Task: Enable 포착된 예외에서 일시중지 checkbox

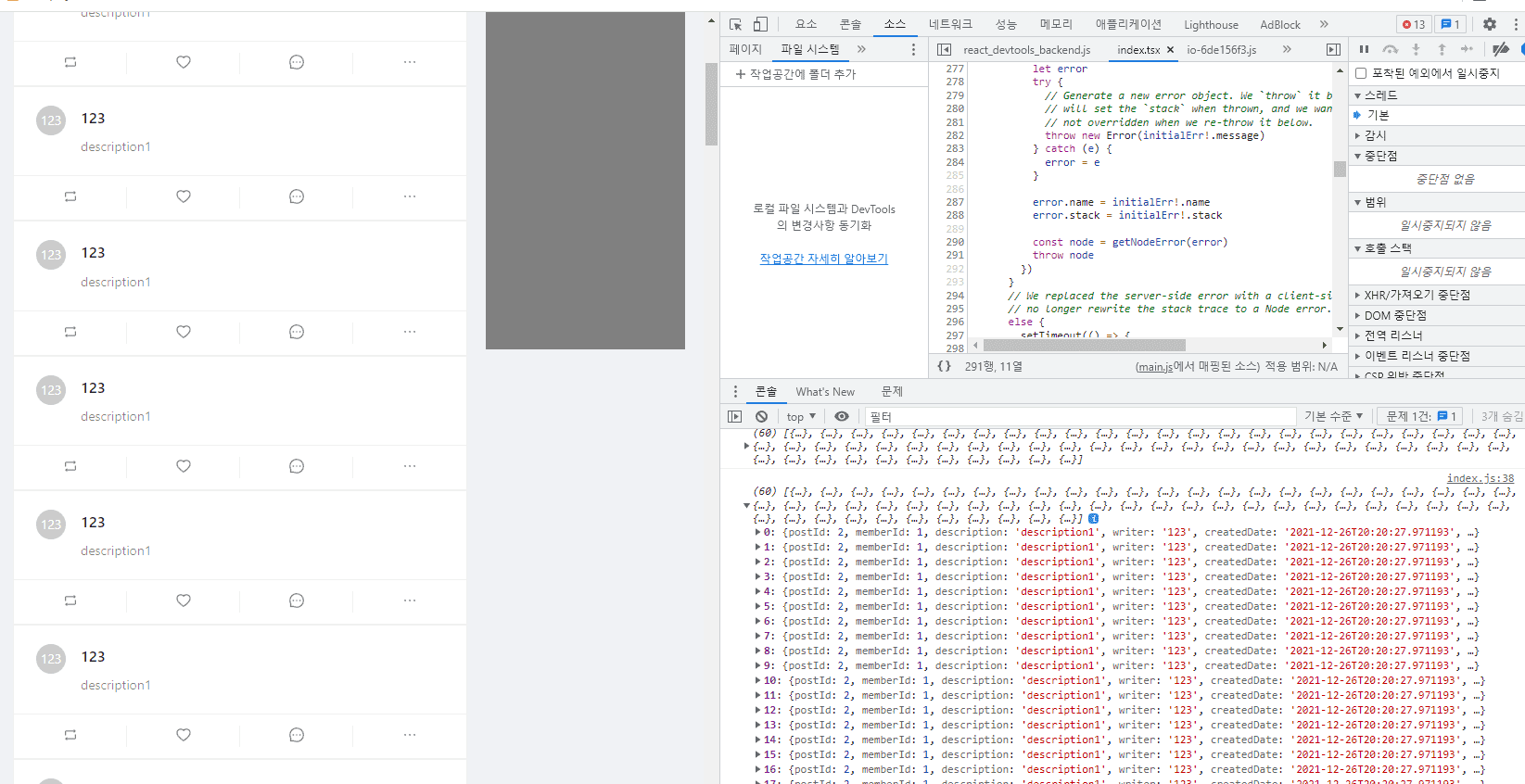Action: coord(1361,73)
